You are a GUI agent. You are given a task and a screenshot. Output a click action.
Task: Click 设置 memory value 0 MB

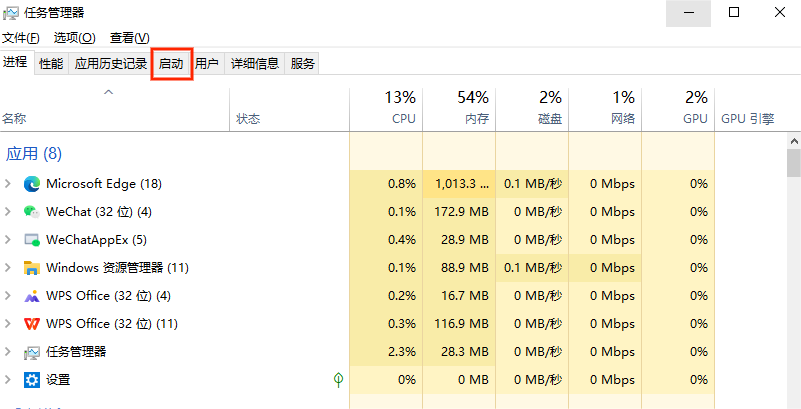[472, 380]
